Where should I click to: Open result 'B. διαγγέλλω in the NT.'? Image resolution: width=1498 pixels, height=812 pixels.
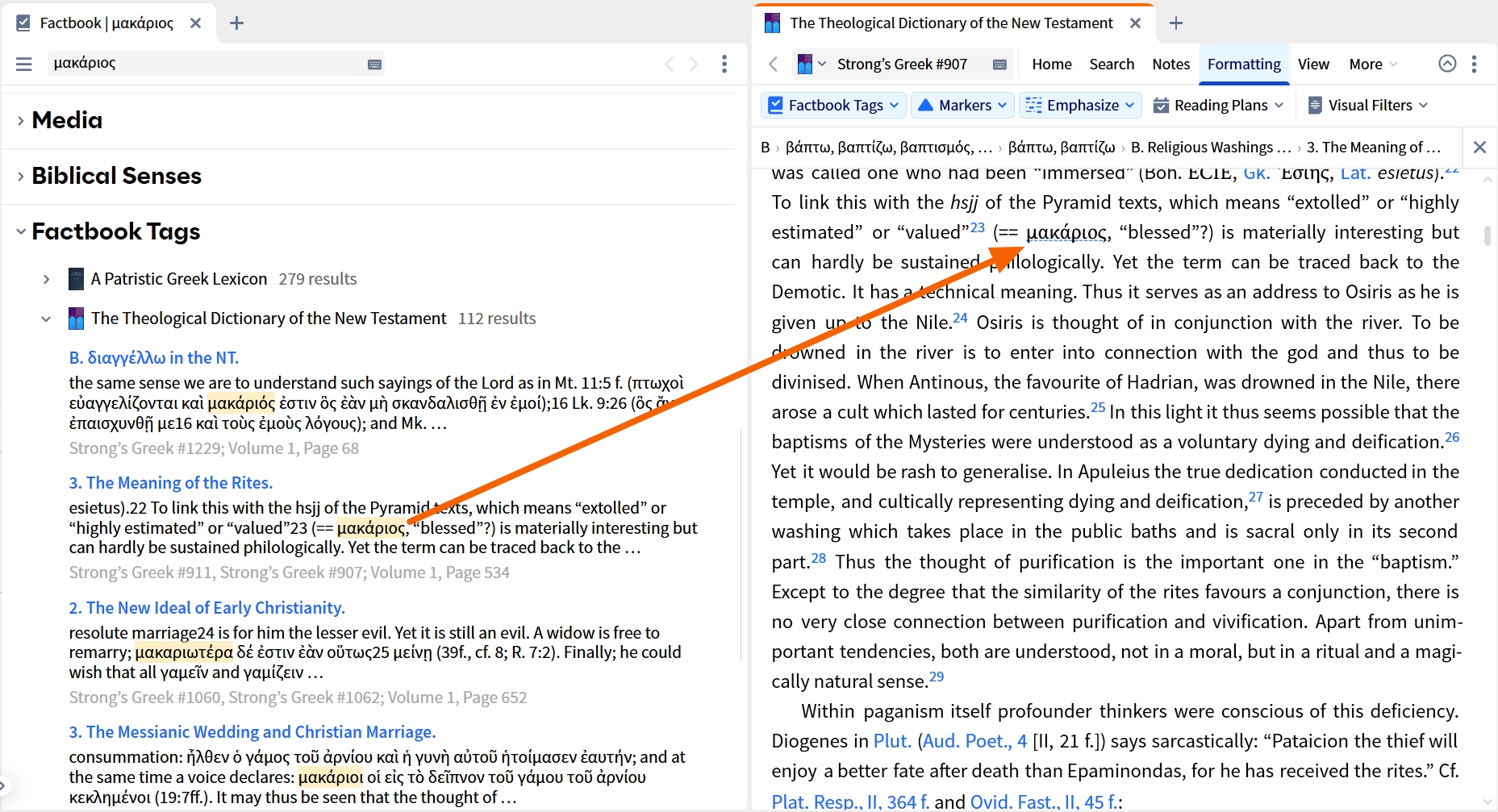(x=154, y=357)
